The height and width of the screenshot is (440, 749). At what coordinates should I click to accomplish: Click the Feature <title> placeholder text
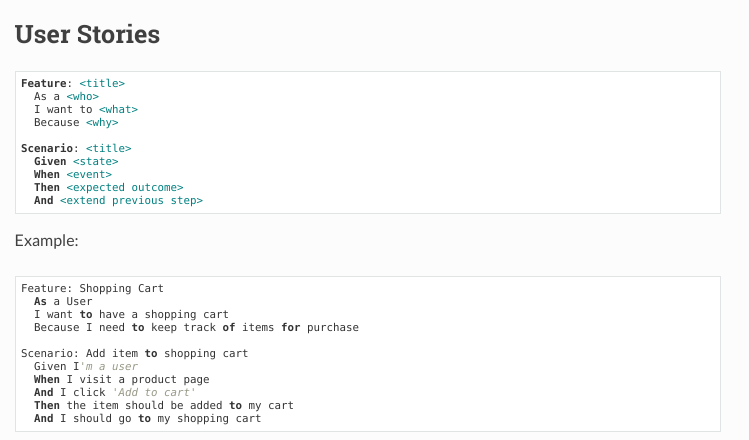tap(102, 84)
